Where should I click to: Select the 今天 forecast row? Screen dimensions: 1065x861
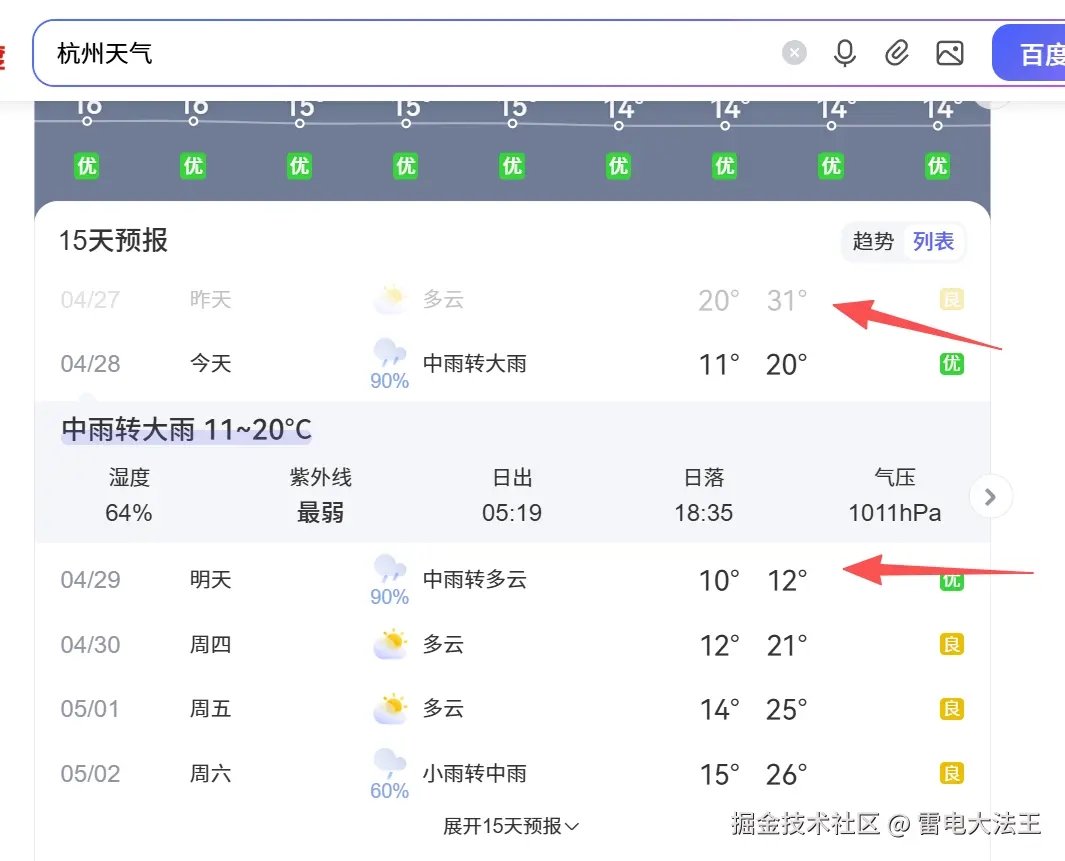pos(210,364)
